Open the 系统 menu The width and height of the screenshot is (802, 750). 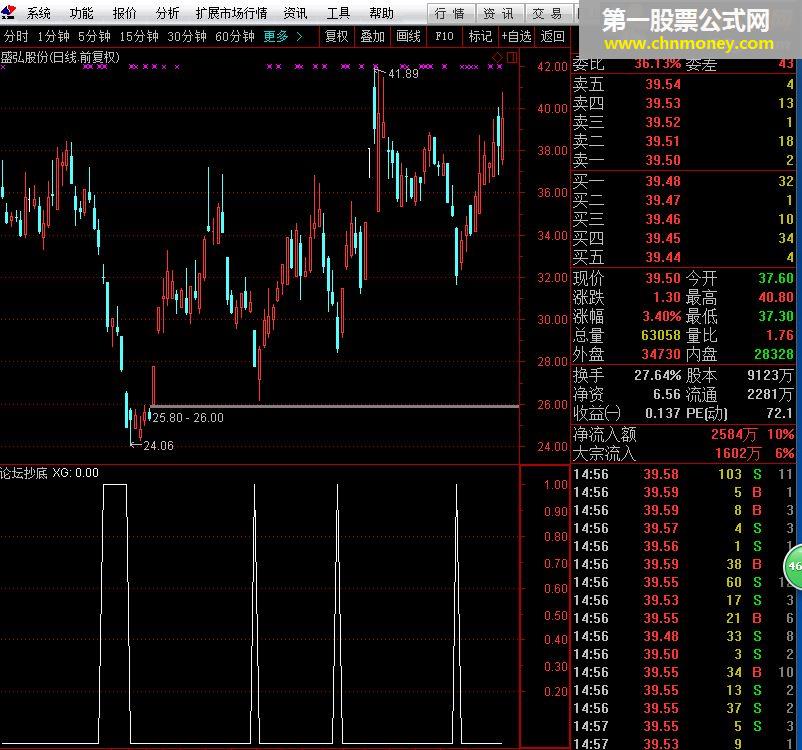[x=39, y=13]
